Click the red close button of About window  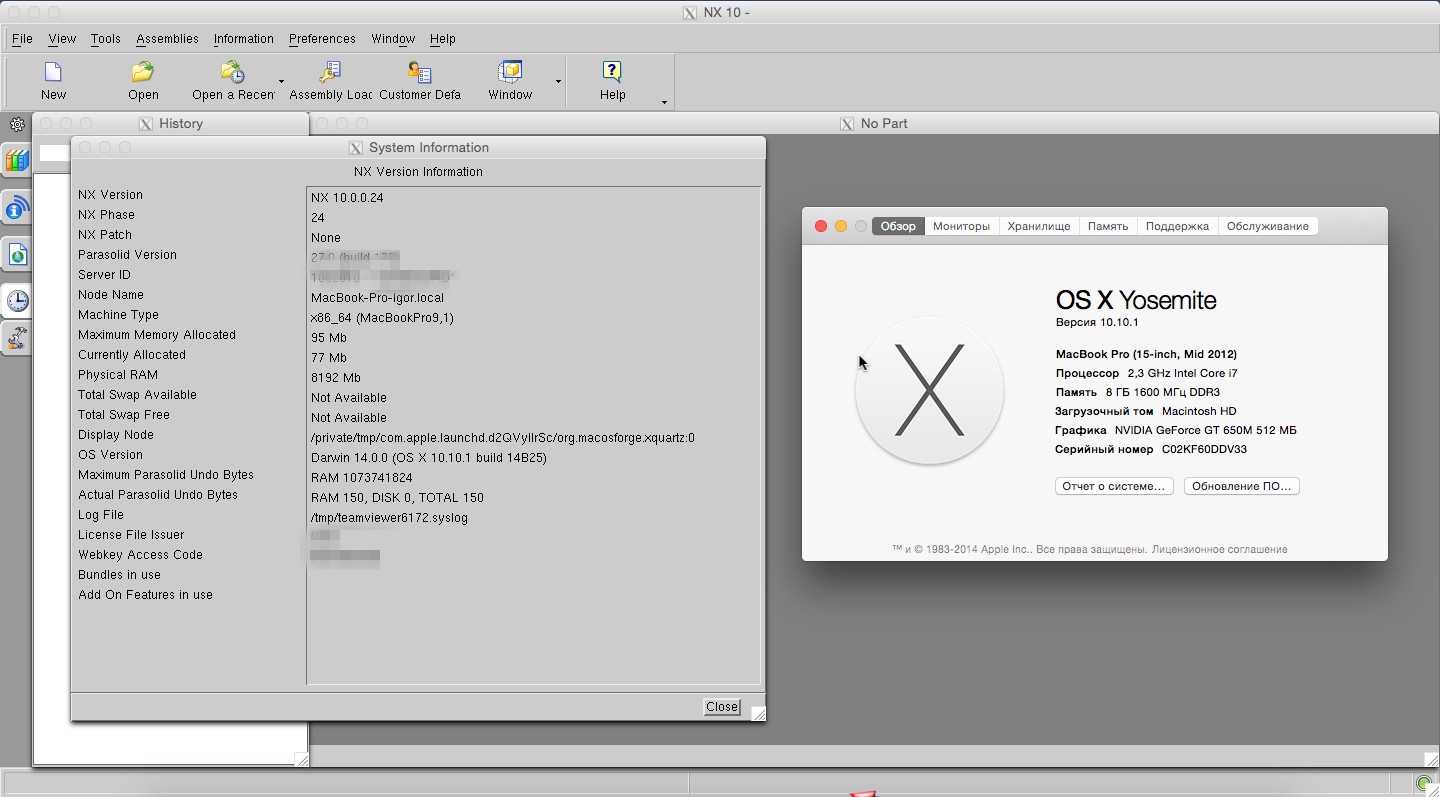pyautogui.click(x=821, y=226)
